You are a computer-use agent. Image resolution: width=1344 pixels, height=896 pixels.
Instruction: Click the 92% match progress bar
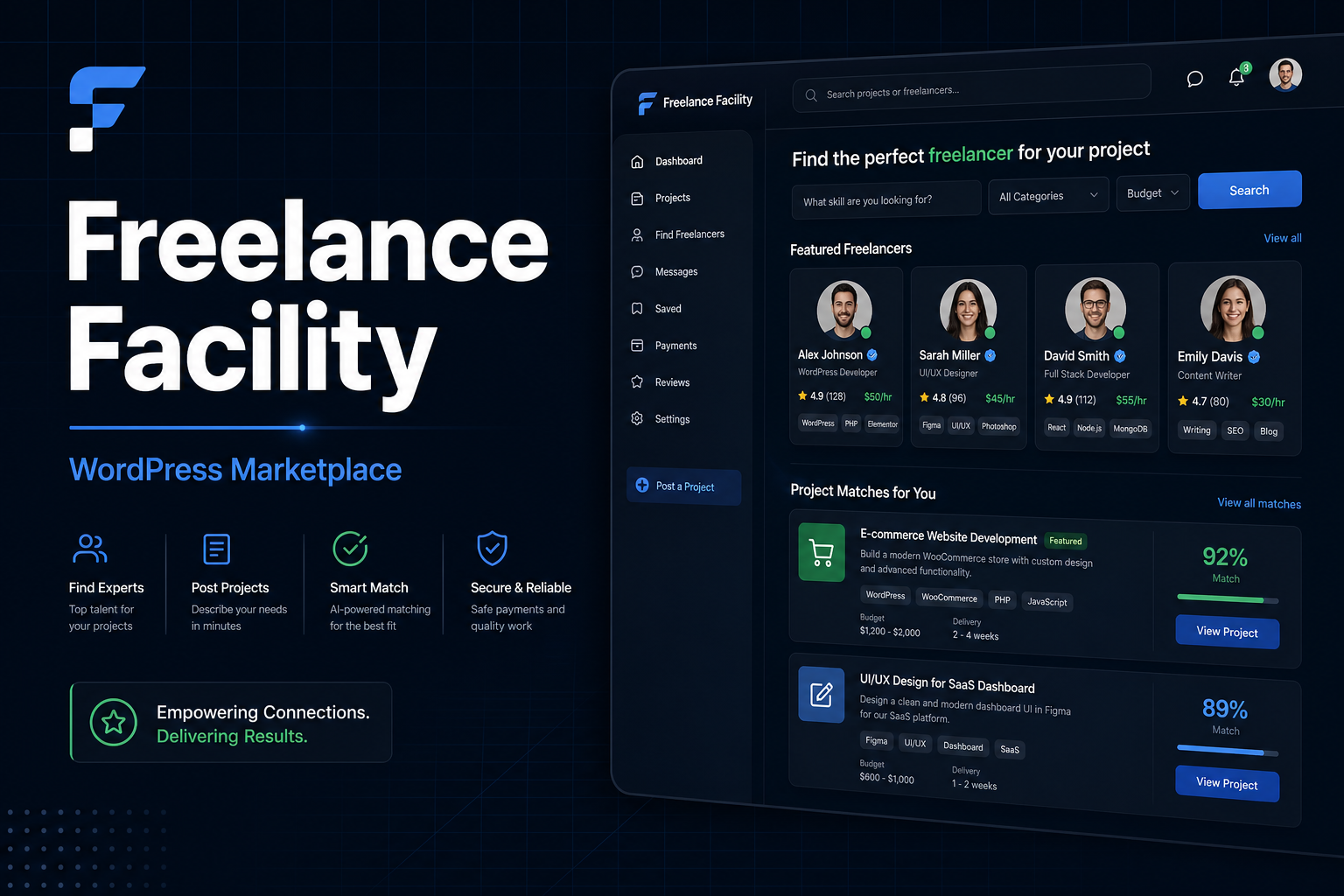1228,599
